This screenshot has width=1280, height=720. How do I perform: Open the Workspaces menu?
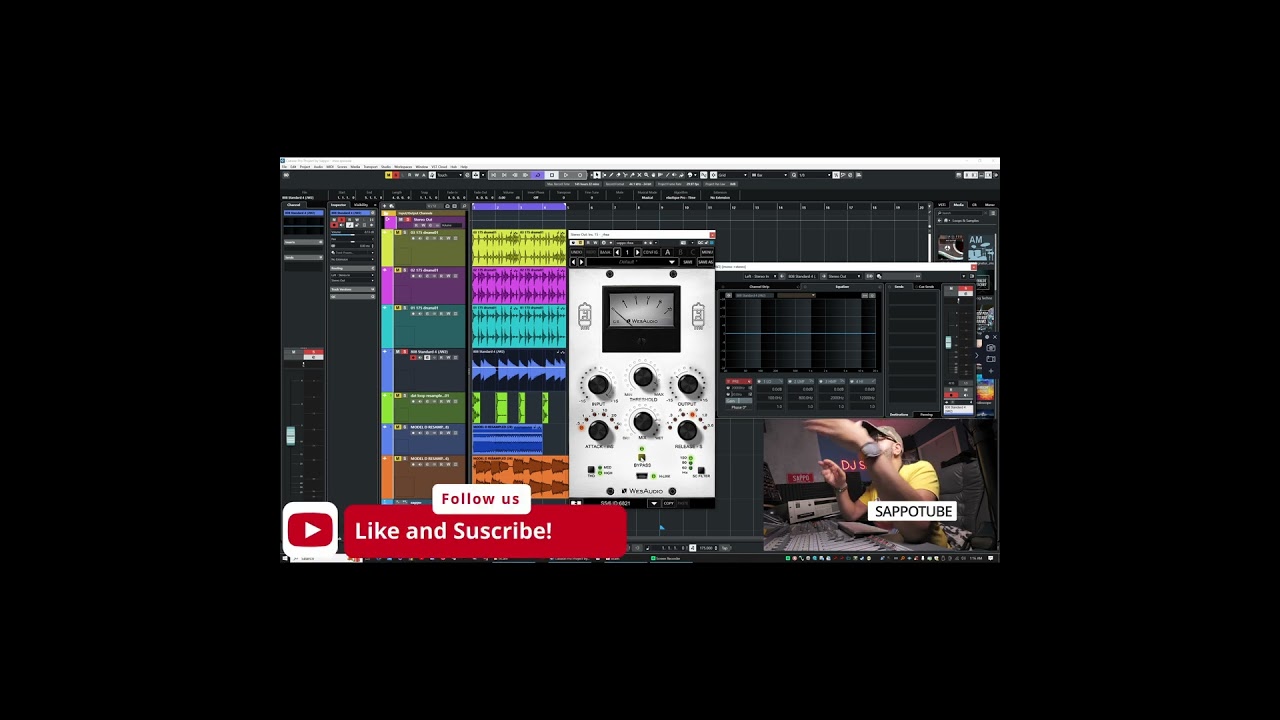pos(403,166)
